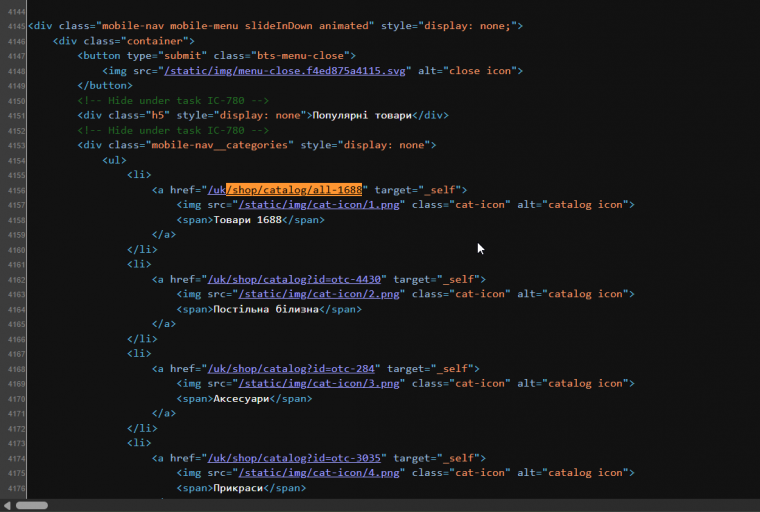760x512 pixels.
Task: Follow the cat-icon/4.png source link
Action: point(319,473)
